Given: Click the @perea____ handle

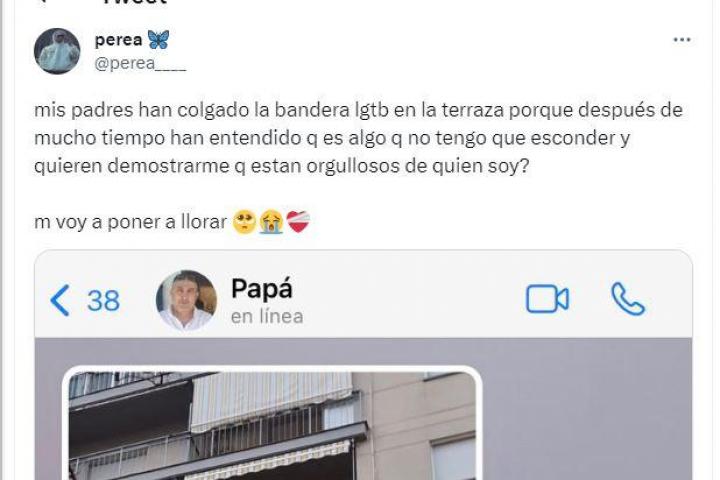Looking at the screenshot, I should pyautogui.click(x=140, y=63).
